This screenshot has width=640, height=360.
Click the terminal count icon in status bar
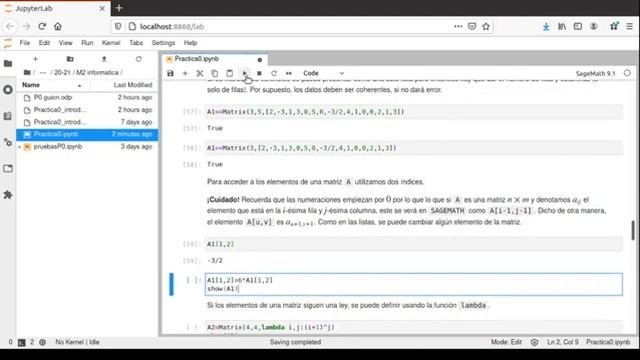[x=22, y=342]
